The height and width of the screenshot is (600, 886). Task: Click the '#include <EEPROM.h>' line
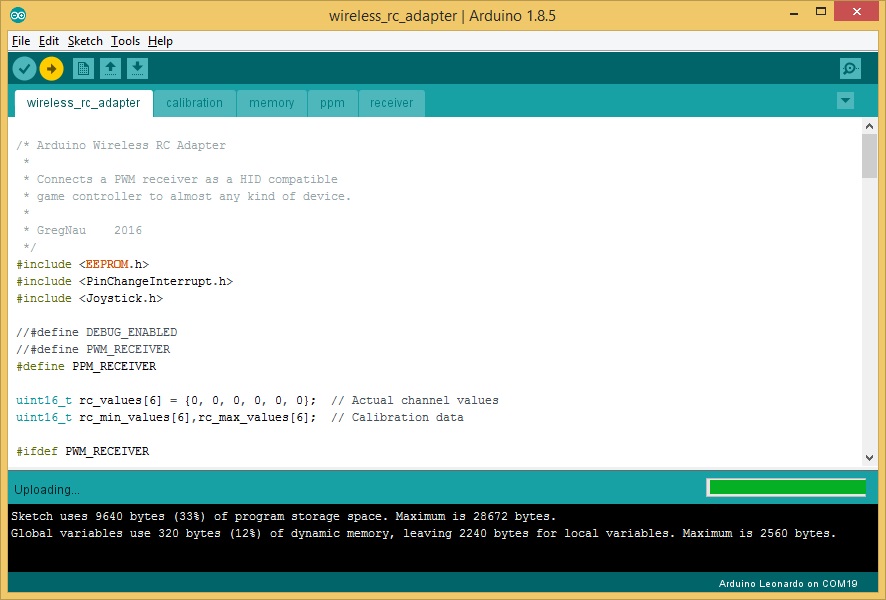(82, 264)
